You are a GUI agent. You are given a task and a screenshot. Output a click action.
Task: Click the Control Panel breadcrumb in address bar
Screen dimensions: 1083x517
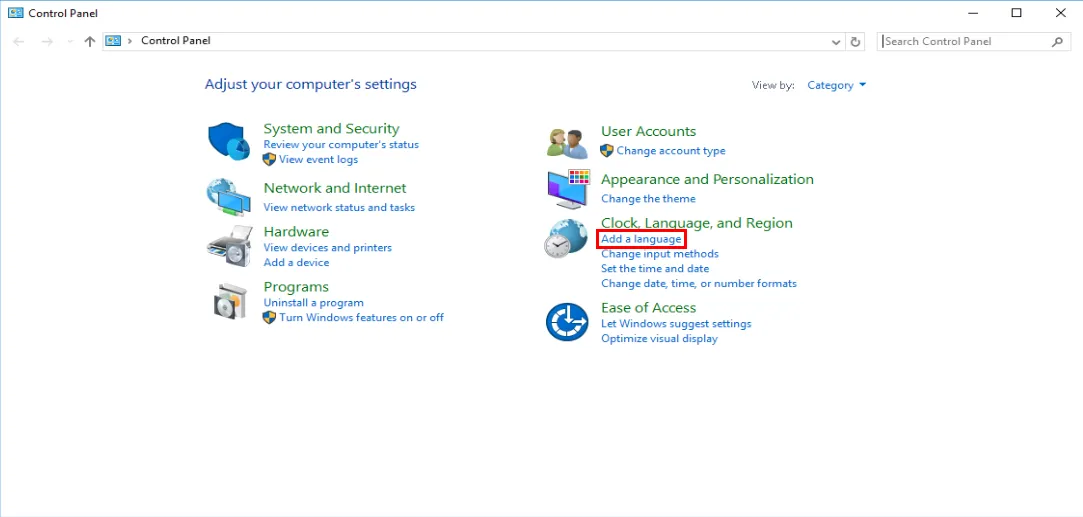tap(175, 41)
